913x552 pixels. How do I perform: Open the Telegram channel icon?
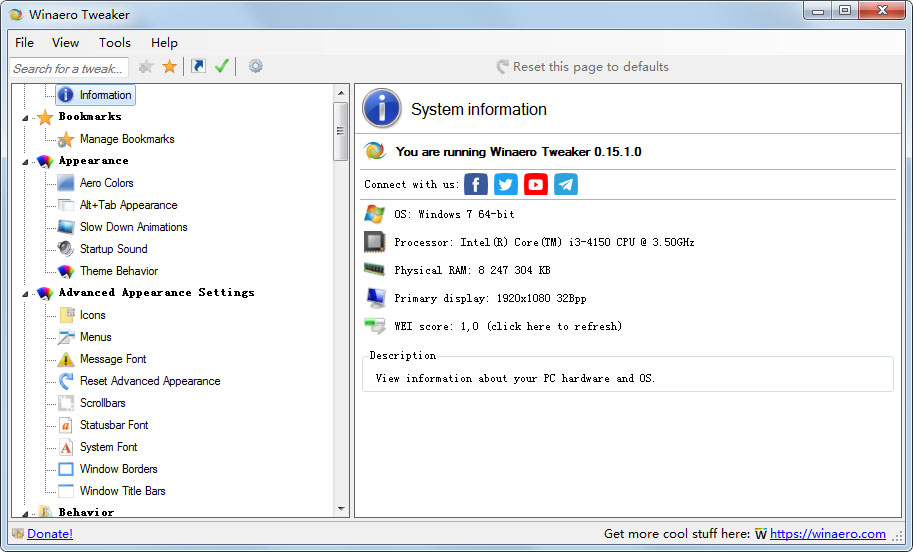tap(566, 184)
